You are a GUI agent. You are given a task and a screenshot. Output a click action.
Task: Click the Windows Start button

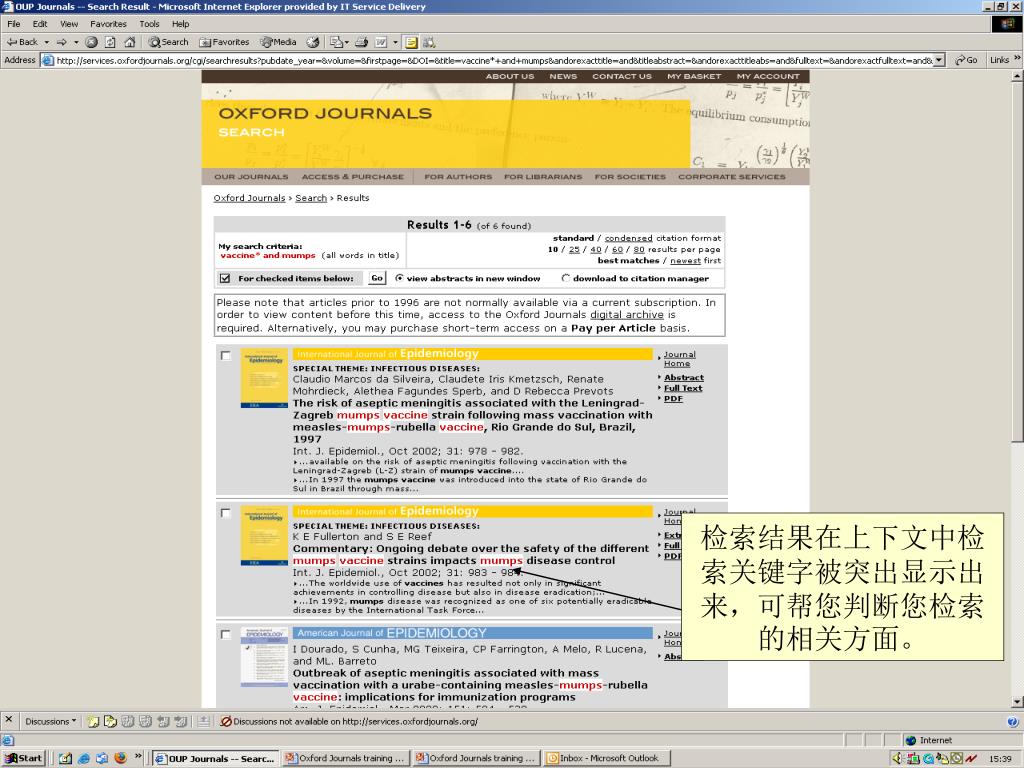[23, 758]
